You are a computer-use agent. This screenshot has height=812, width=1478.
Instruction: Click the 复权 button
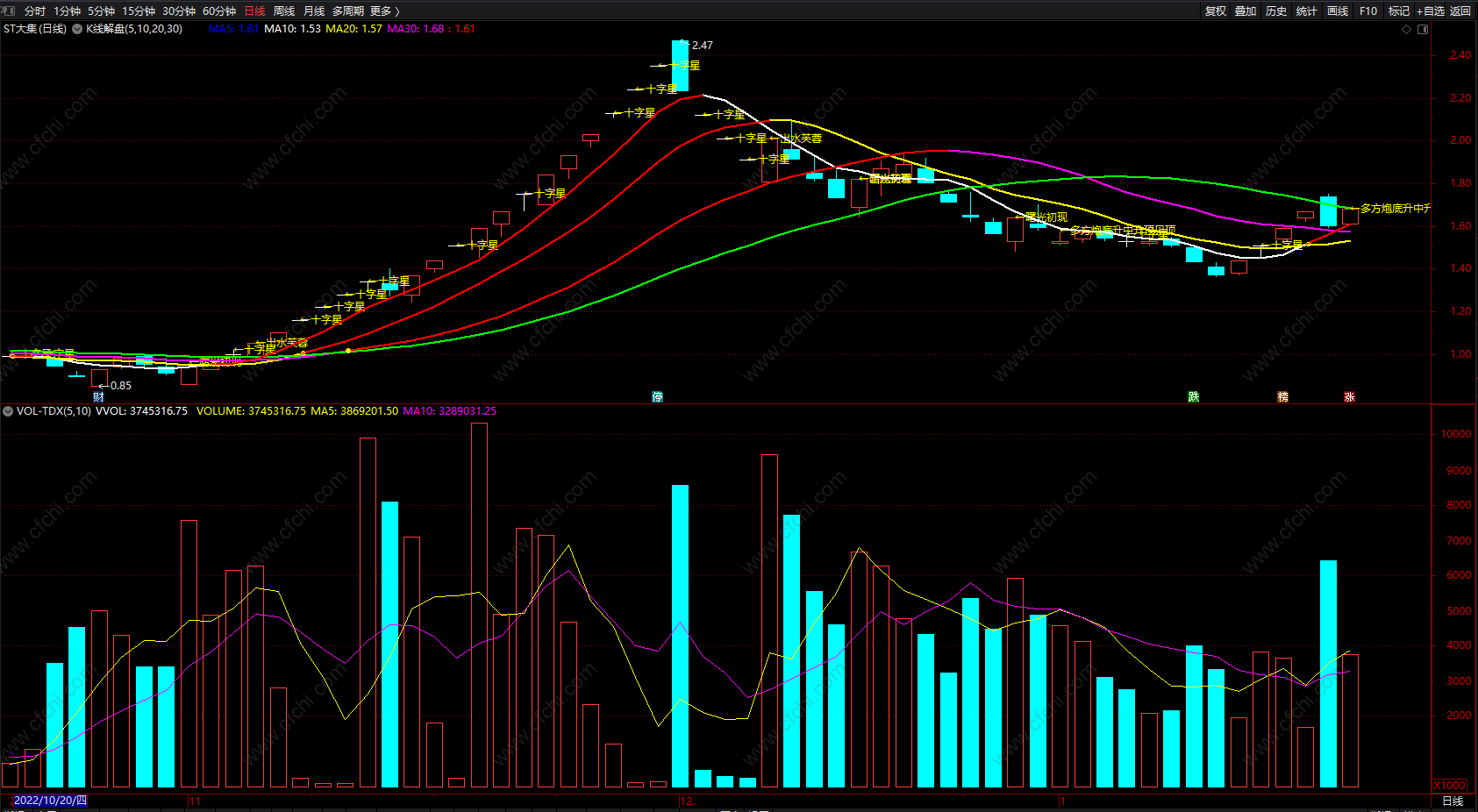pos(1216,11)
